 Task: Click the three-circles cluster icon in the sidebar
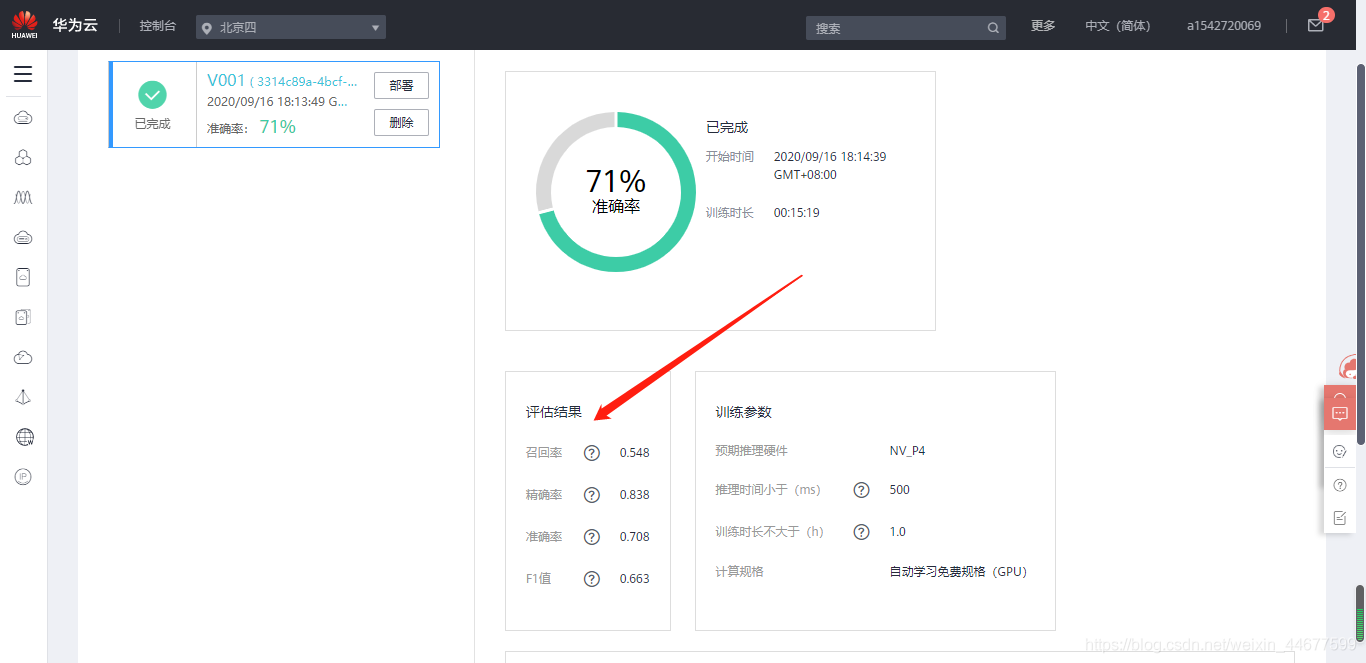click(23, 158)
